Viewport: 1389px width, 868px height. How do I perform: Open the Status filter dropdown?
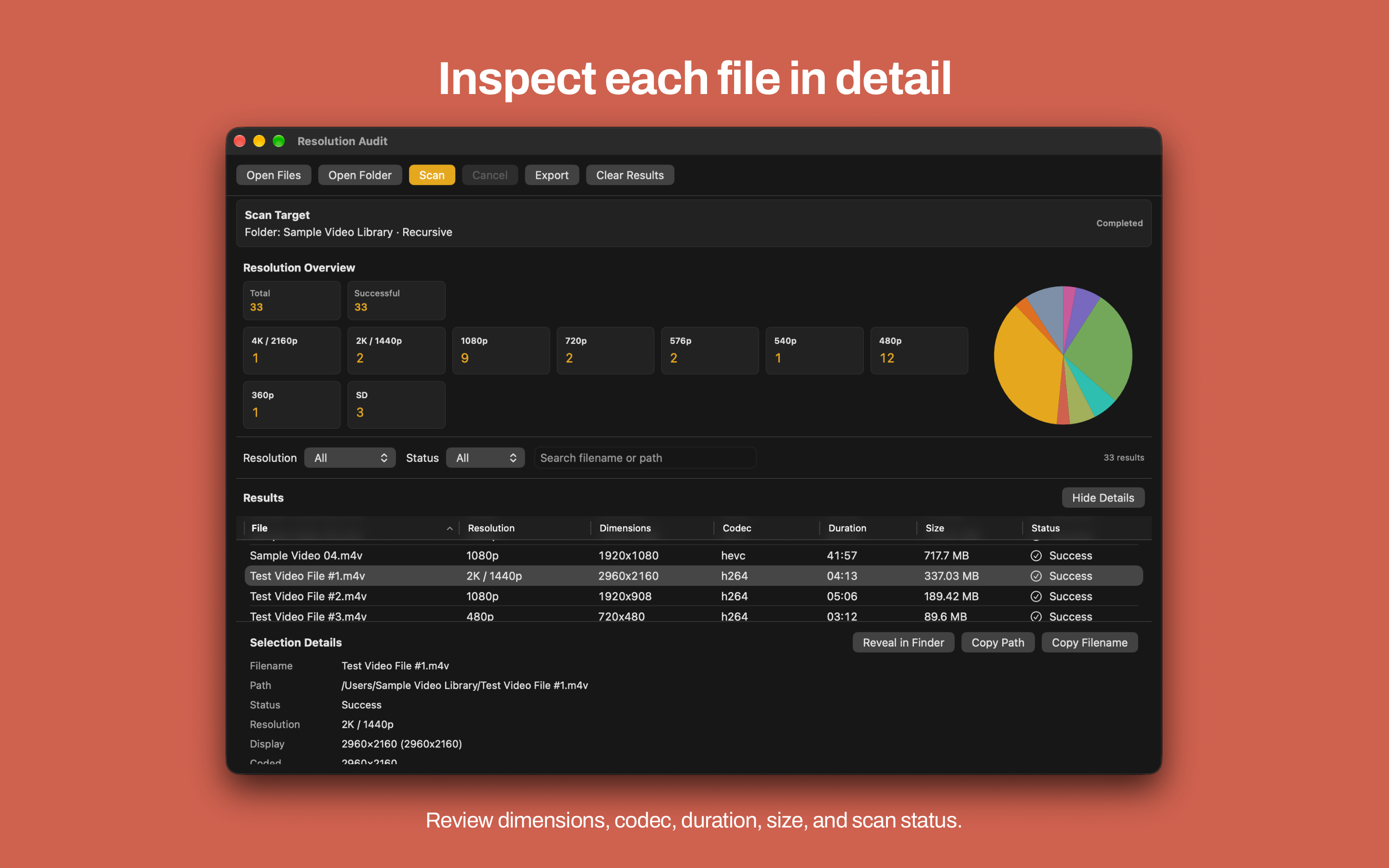[485, 458]
